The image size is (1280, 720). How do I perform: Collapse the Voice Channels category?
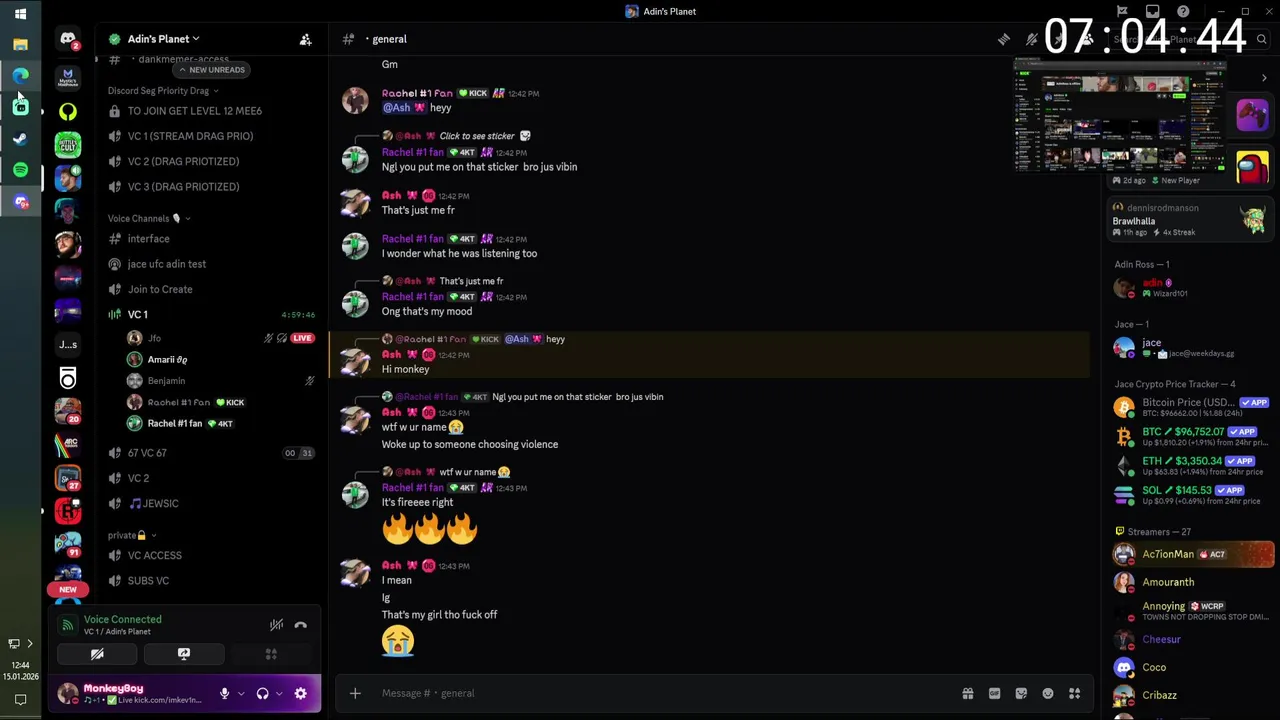click(148, 218)
